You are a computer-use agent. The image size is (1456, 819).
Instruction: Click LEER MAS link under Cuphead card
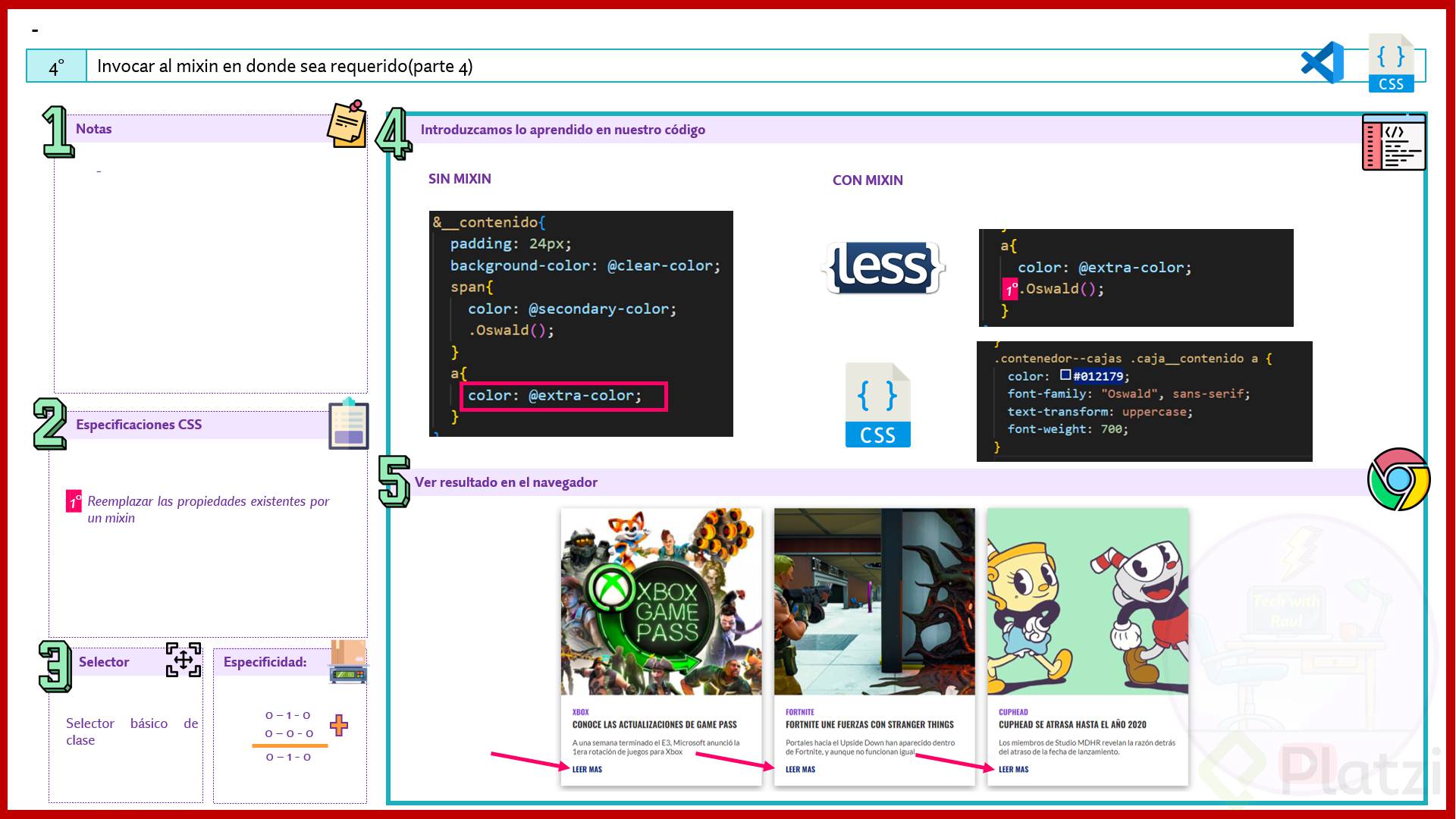pos(1013,769)
